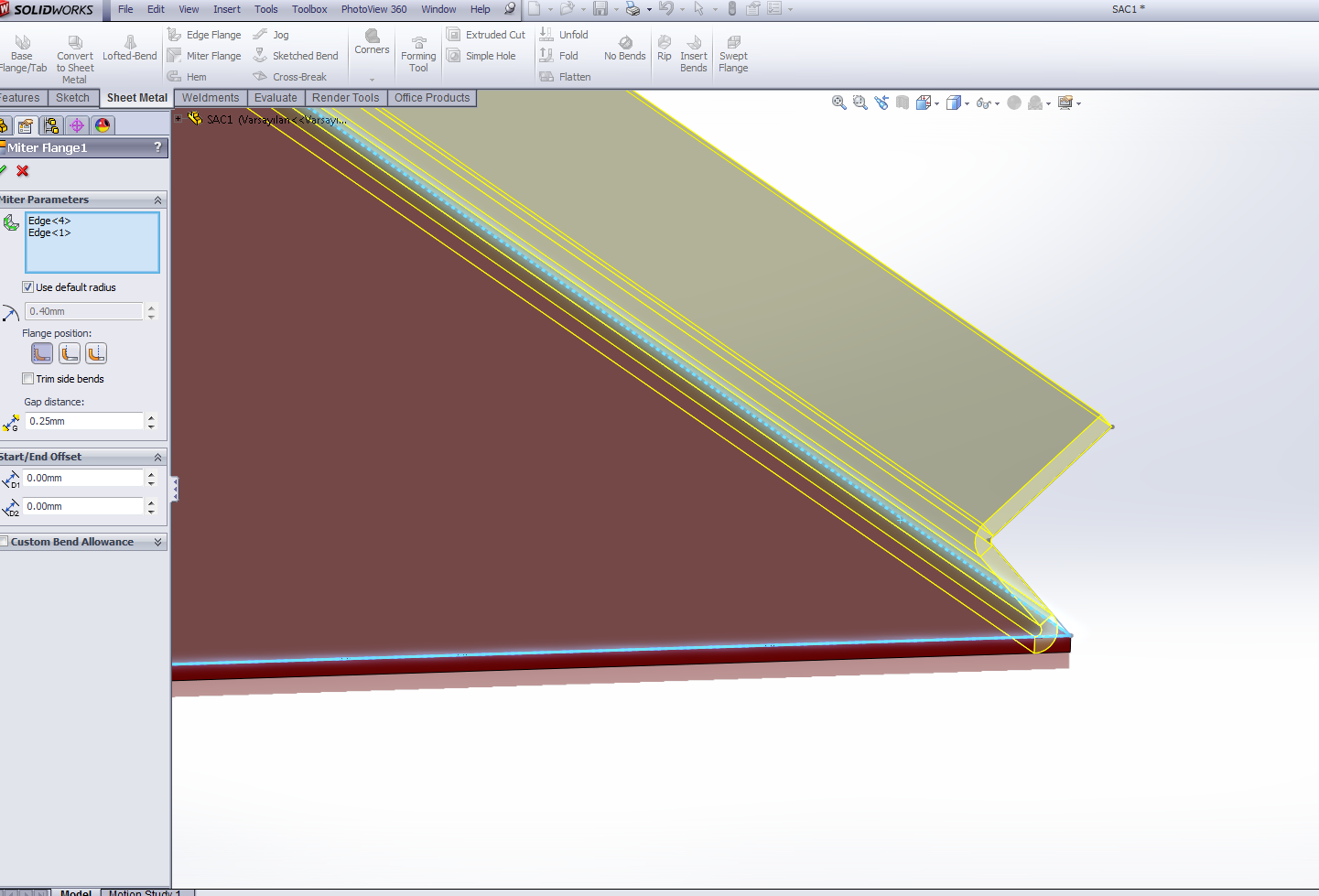
Task: Open the View Orientation dropdown
Action: [937, 104]
